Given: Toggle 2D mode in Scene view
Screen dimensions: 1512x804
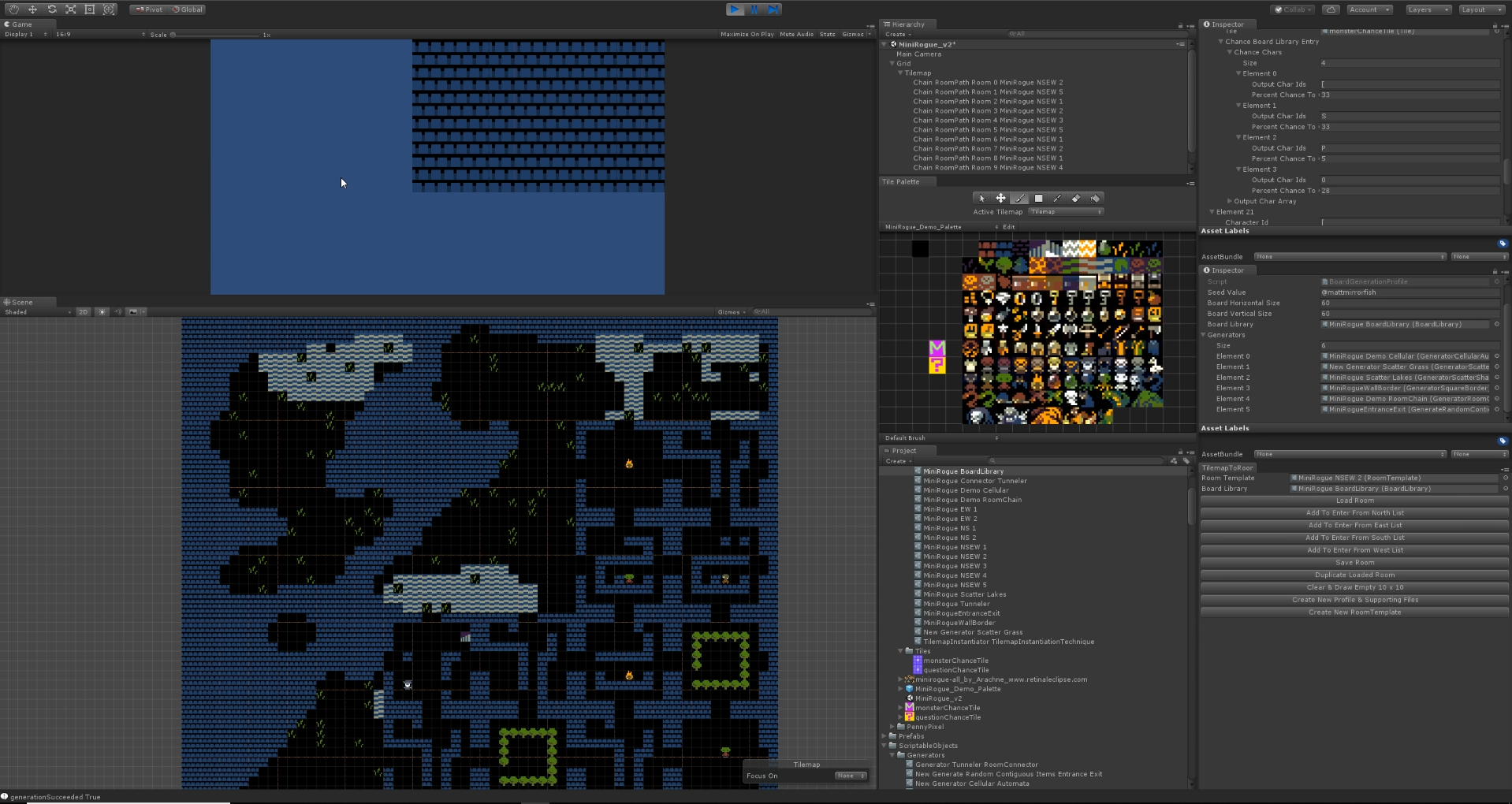Looking at the screenshot, I should (x=83, y=312).
